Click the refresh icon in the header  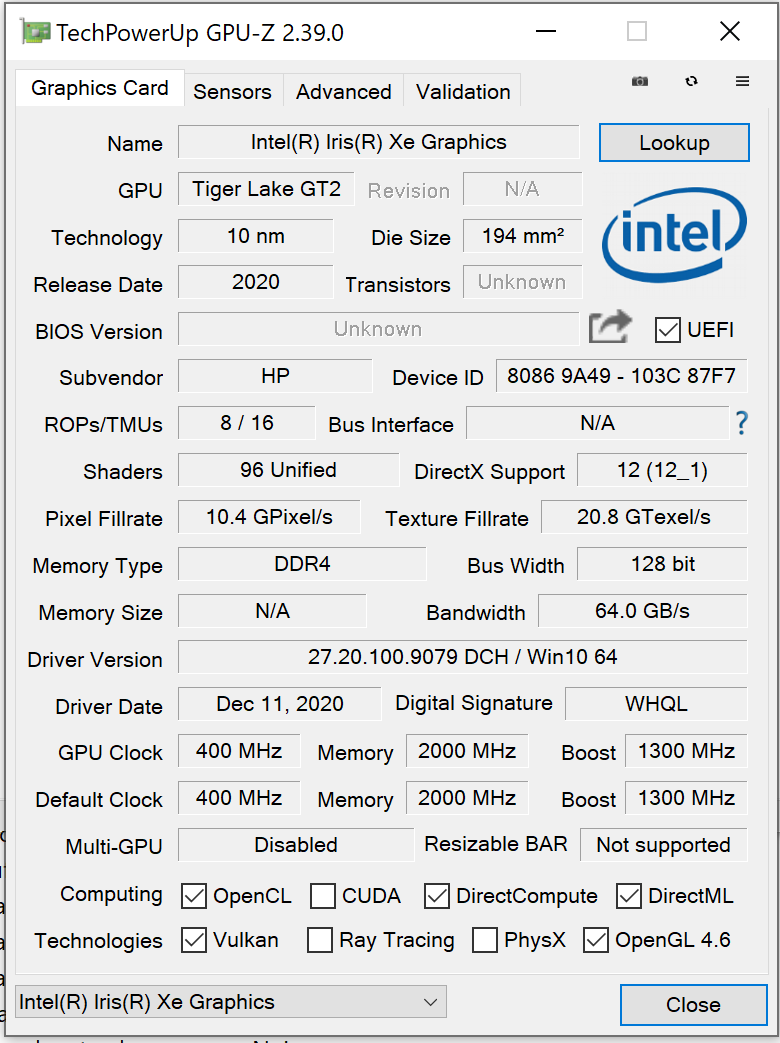click(x=691, y=82)
